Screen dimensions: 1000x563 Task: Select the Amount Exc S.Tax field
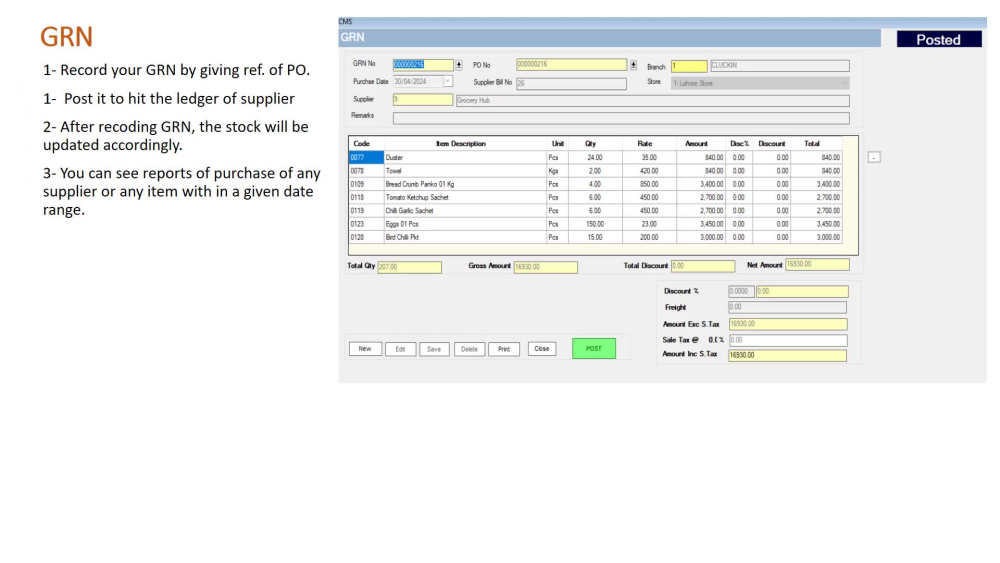click(788, 324)
